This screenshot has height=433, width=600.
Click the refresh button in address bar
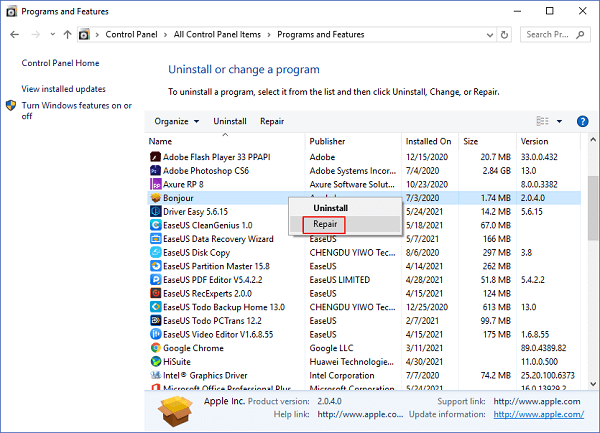505,34
